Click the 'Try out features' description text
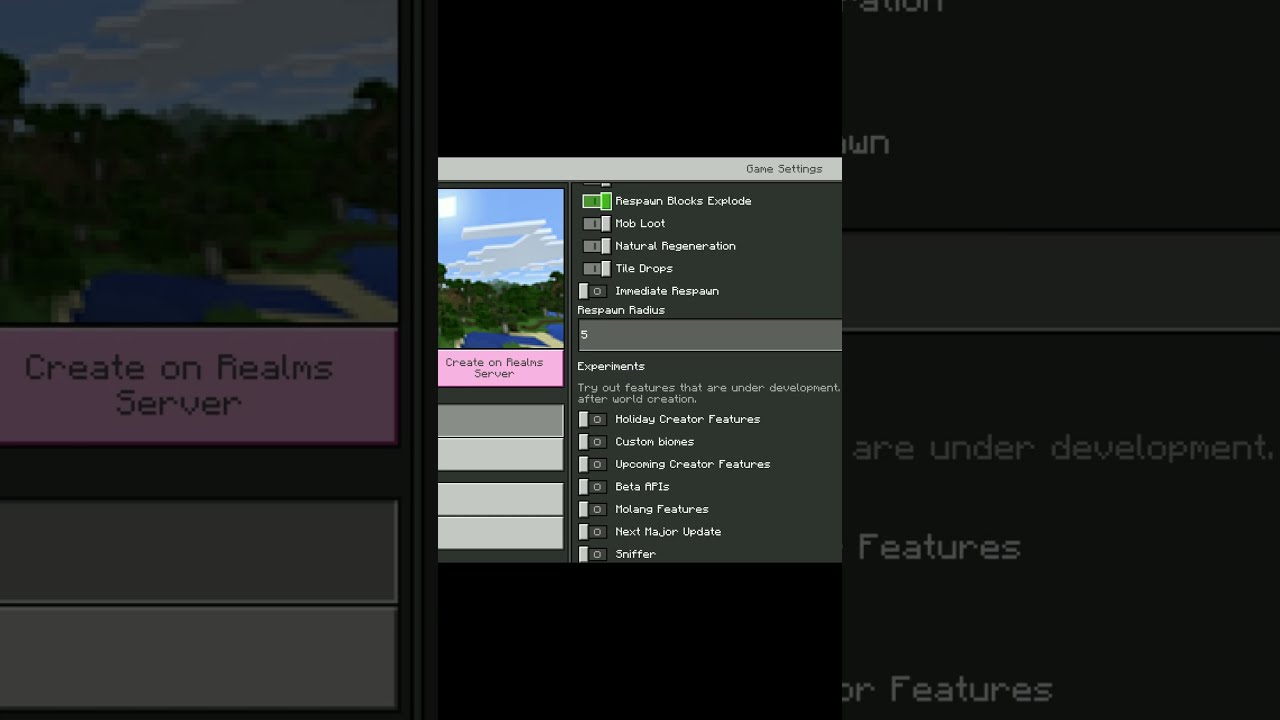Viewport: 1280px width, 720px height. pyautogui.click(x=709, y=393)
